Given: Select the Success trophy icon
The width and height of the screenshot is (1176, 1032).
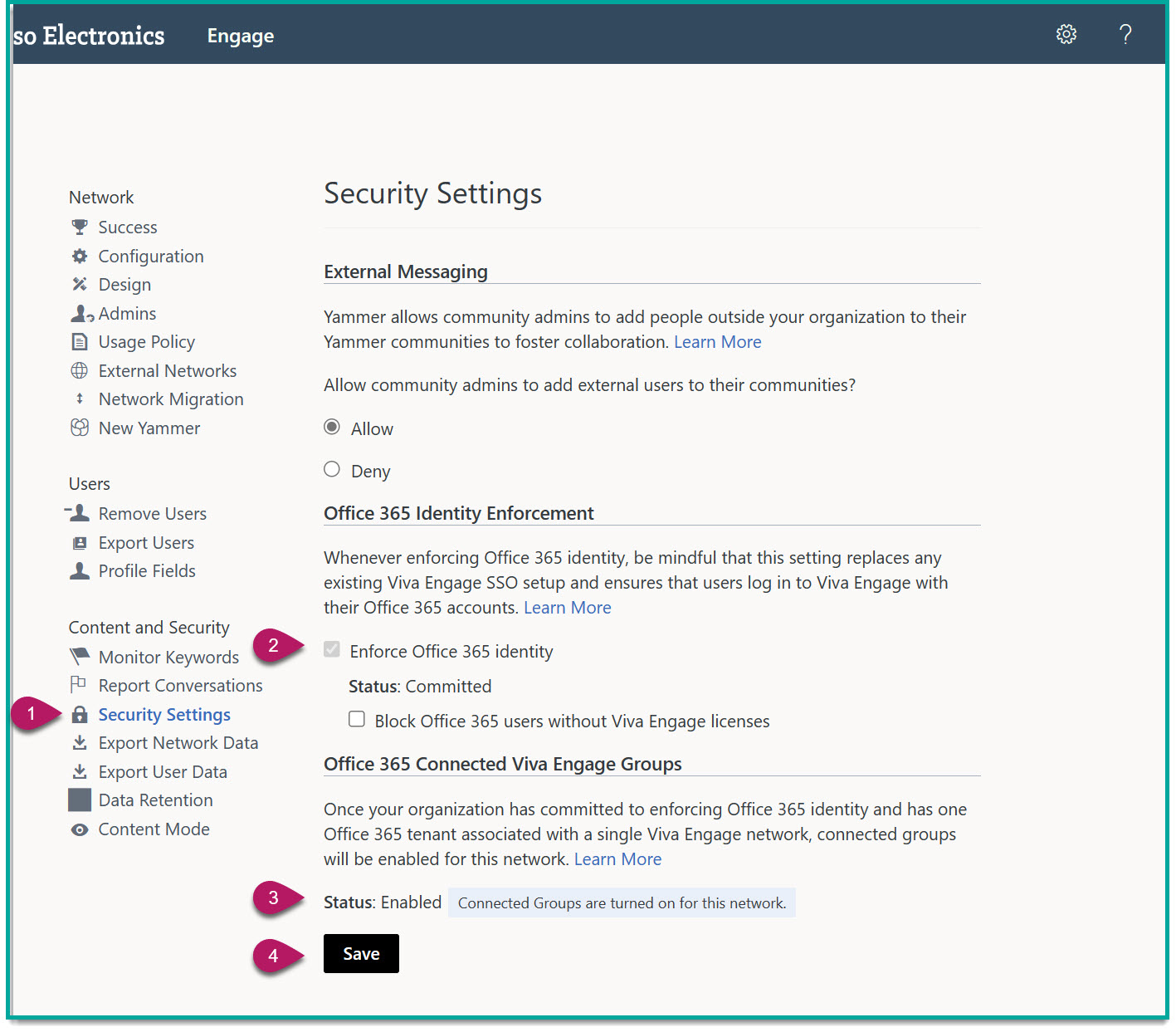Looking at the screenshot, I should pyautogui.click(x=80, y=226).
